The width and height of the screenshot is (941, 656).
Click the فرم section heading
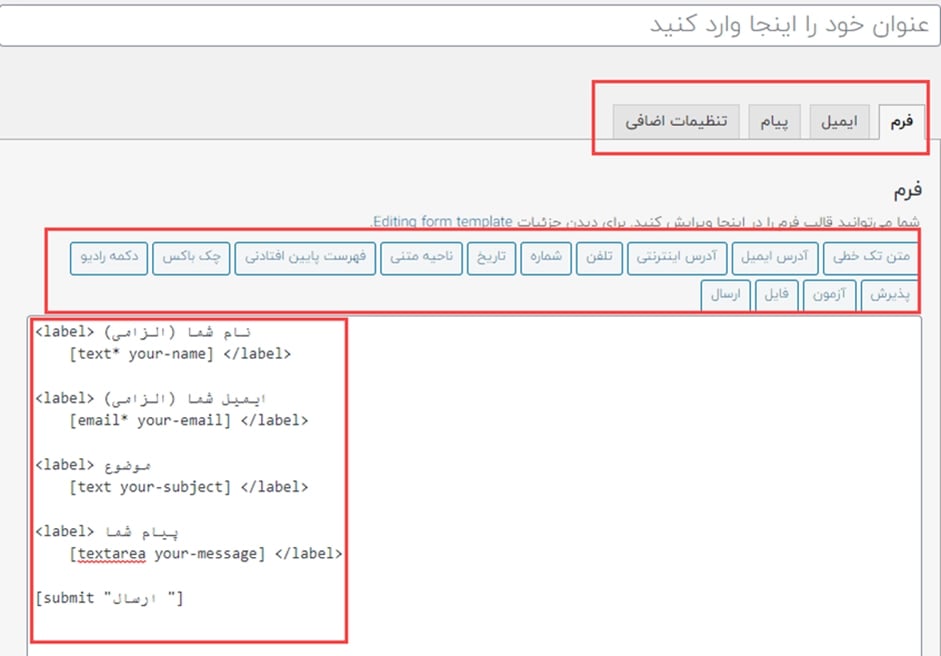[x=907, y=191]
